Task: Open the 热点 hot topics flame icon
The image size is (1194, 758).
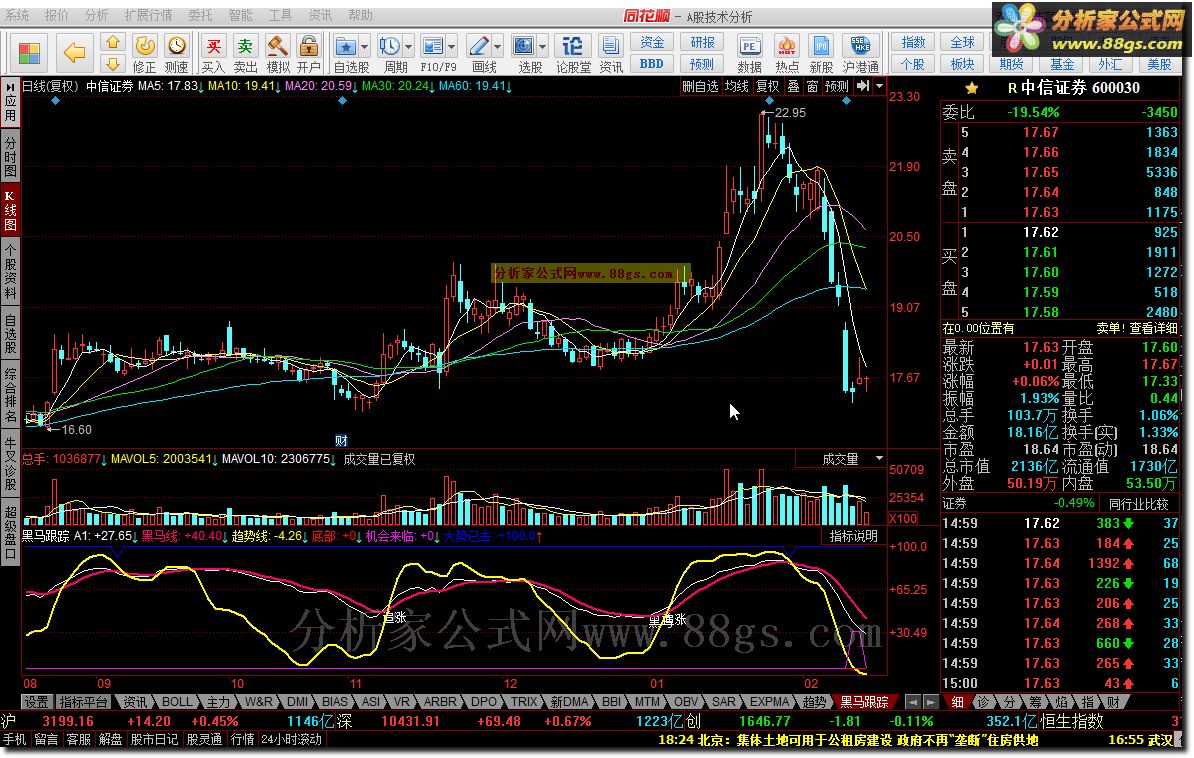Action: [x=787, y=53]
